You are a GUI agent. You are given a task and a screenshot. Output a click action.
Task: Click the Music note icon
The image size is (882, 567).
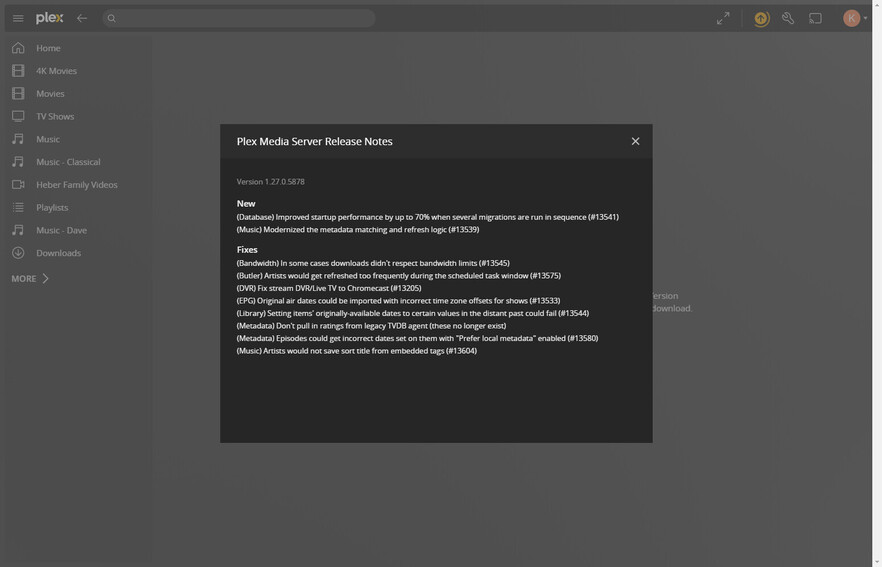[18, 139]
